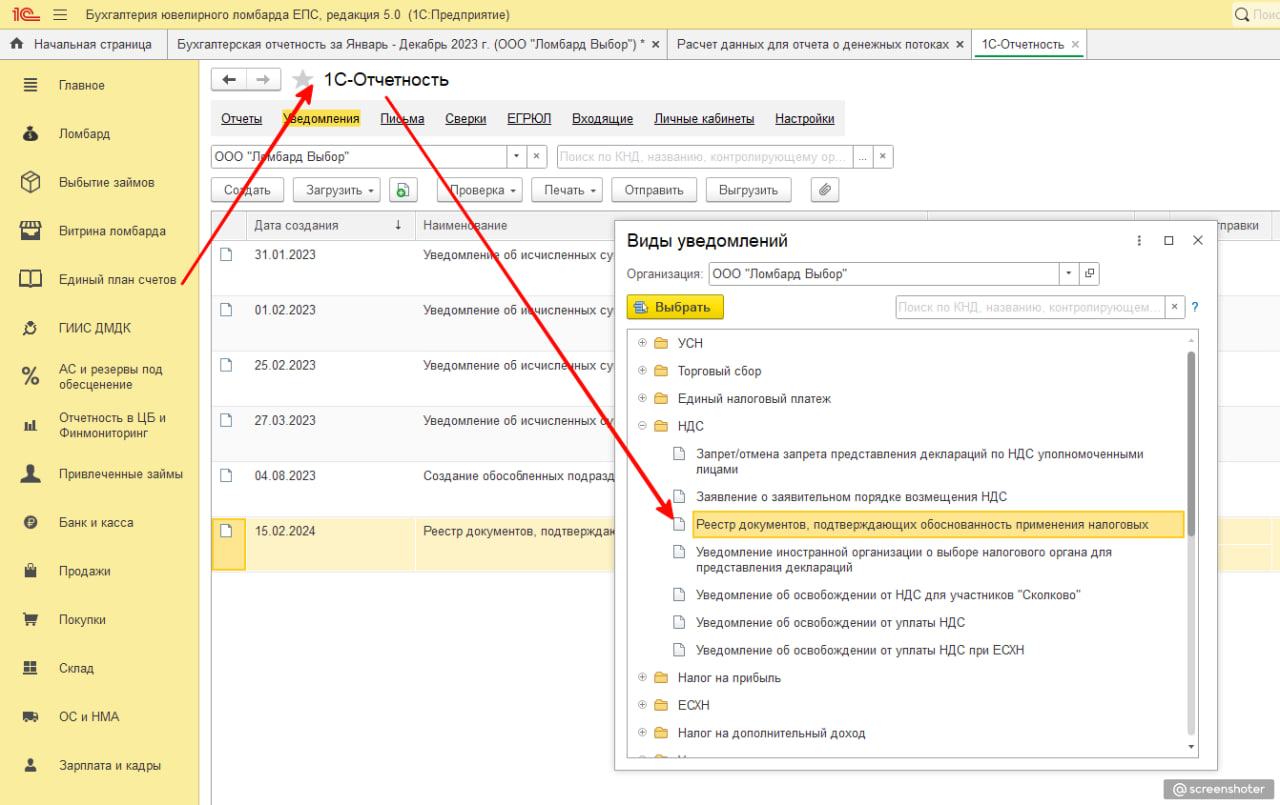Click the yellow Выбрать button
Screen dimensions: 1280x805
coord(675,307)
